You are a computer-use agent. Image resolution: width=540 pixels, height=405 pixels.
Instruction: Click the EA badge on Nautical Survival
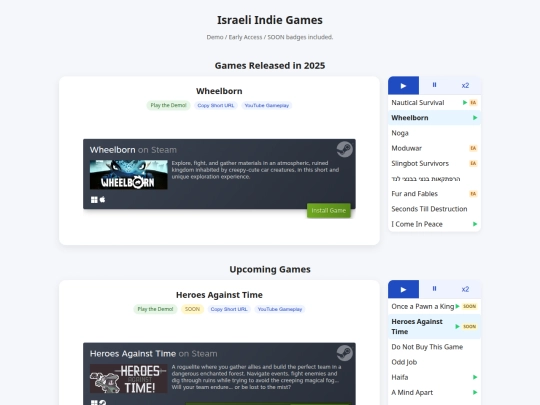[473, 103]
